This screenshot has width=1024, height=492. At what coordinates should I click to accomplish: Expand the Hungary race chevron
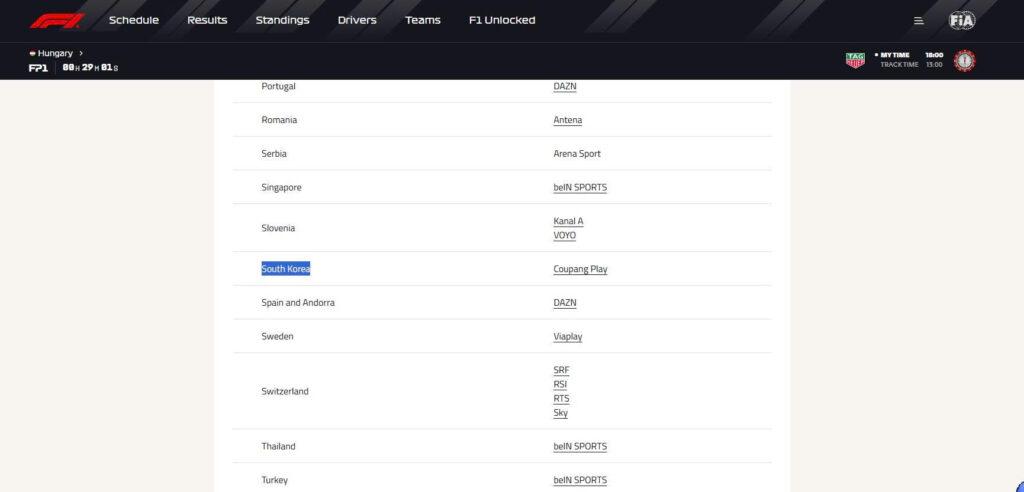(81, 53)
